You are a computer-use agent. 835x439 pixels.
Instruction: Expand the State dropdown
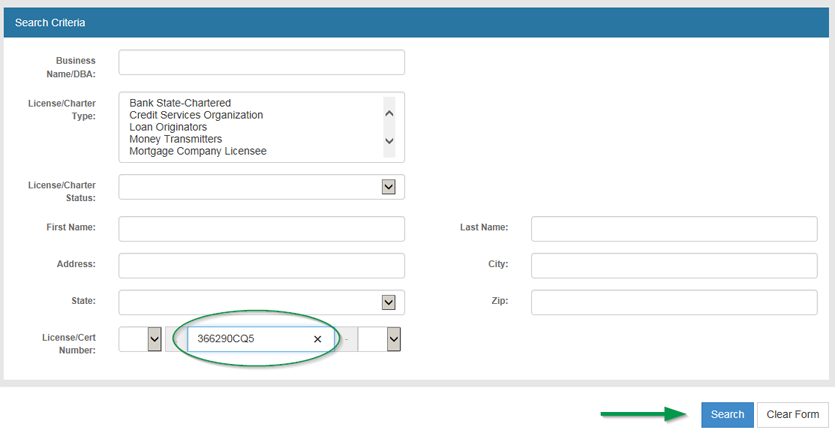point(388,302)
